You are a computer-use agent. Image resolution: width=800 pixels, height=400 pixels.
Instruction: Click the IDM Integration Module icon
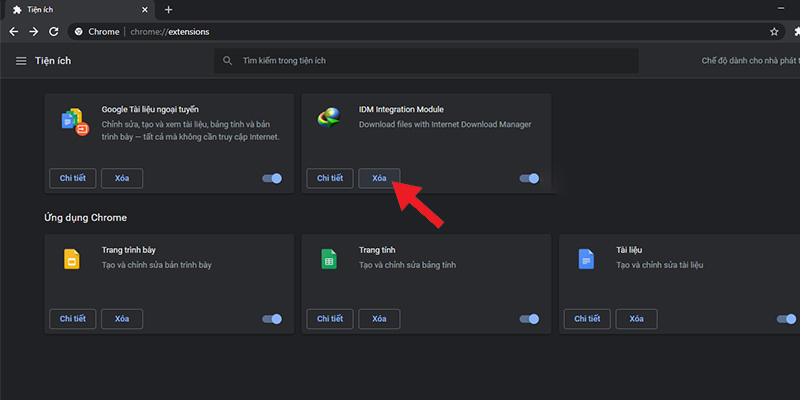pyautogui.click(x=329, y=118)
